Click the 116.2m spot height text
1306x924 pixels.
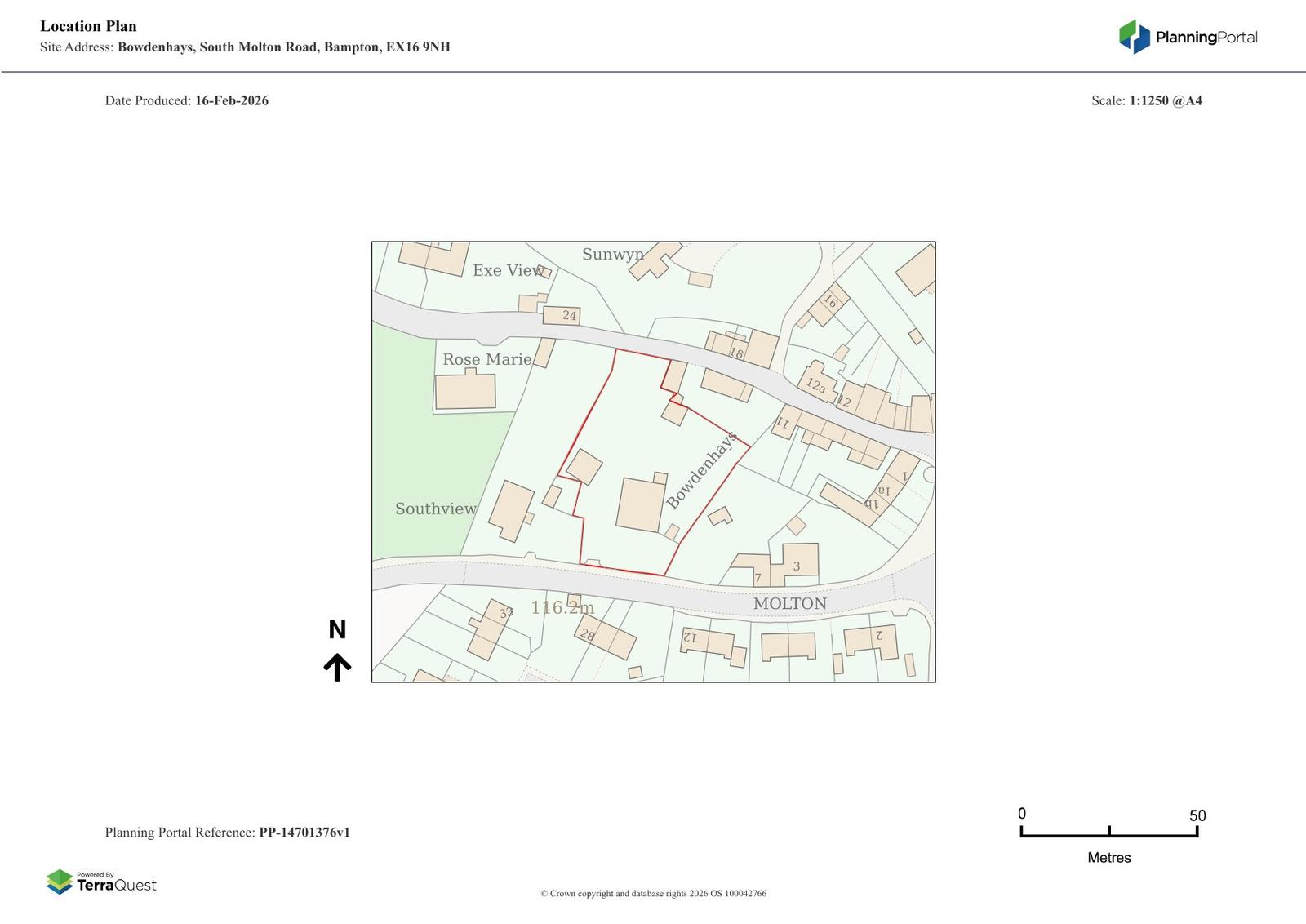562,607
